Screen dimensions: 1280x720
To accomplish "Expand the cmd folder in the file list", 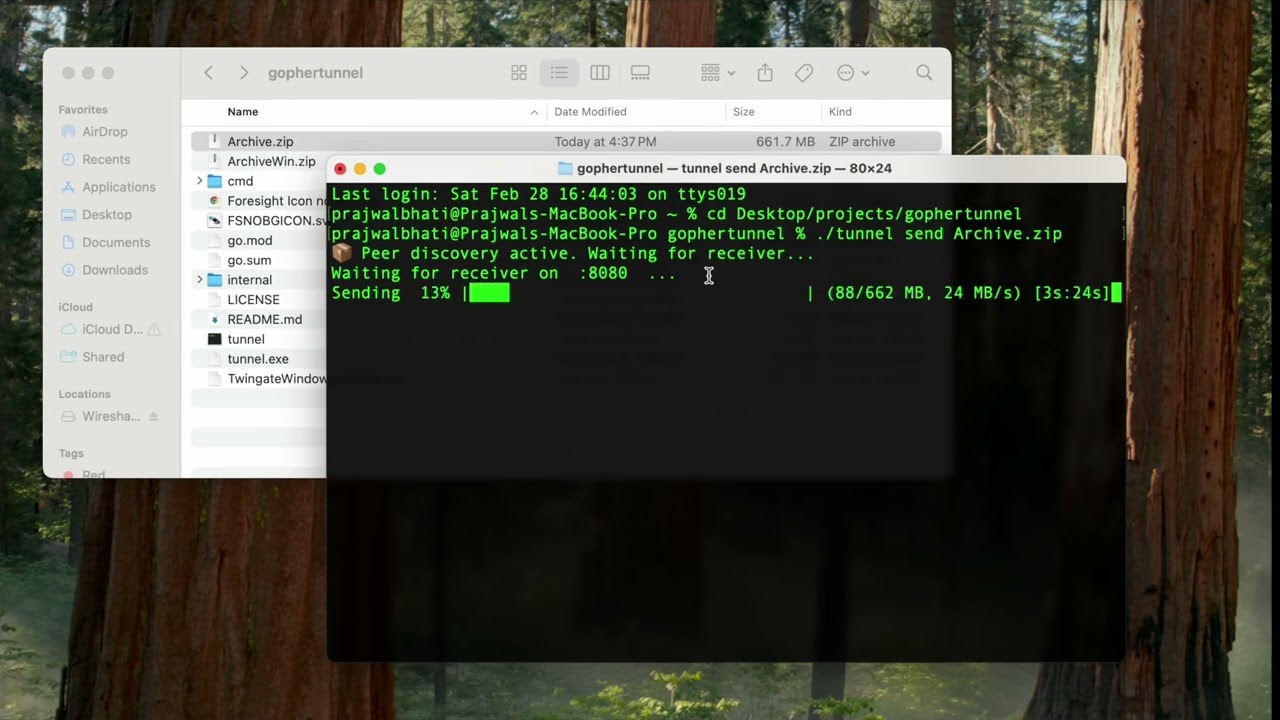I will [200, 181].
